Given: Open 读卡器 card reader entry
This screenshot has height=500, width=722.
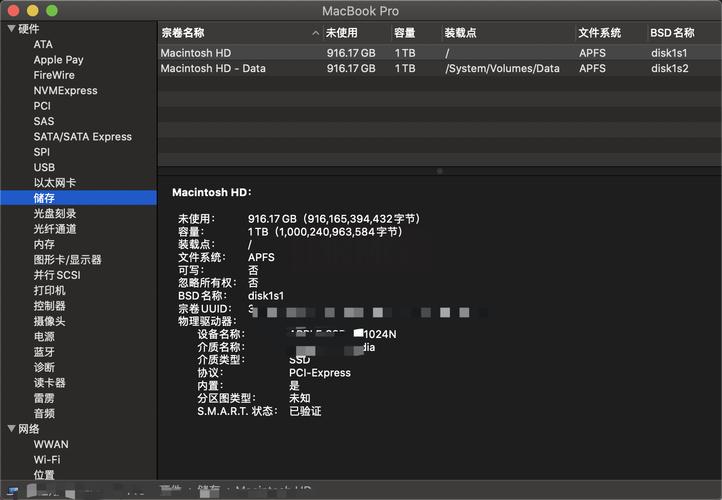Looking at the screenshot, I should click(49, 383).
